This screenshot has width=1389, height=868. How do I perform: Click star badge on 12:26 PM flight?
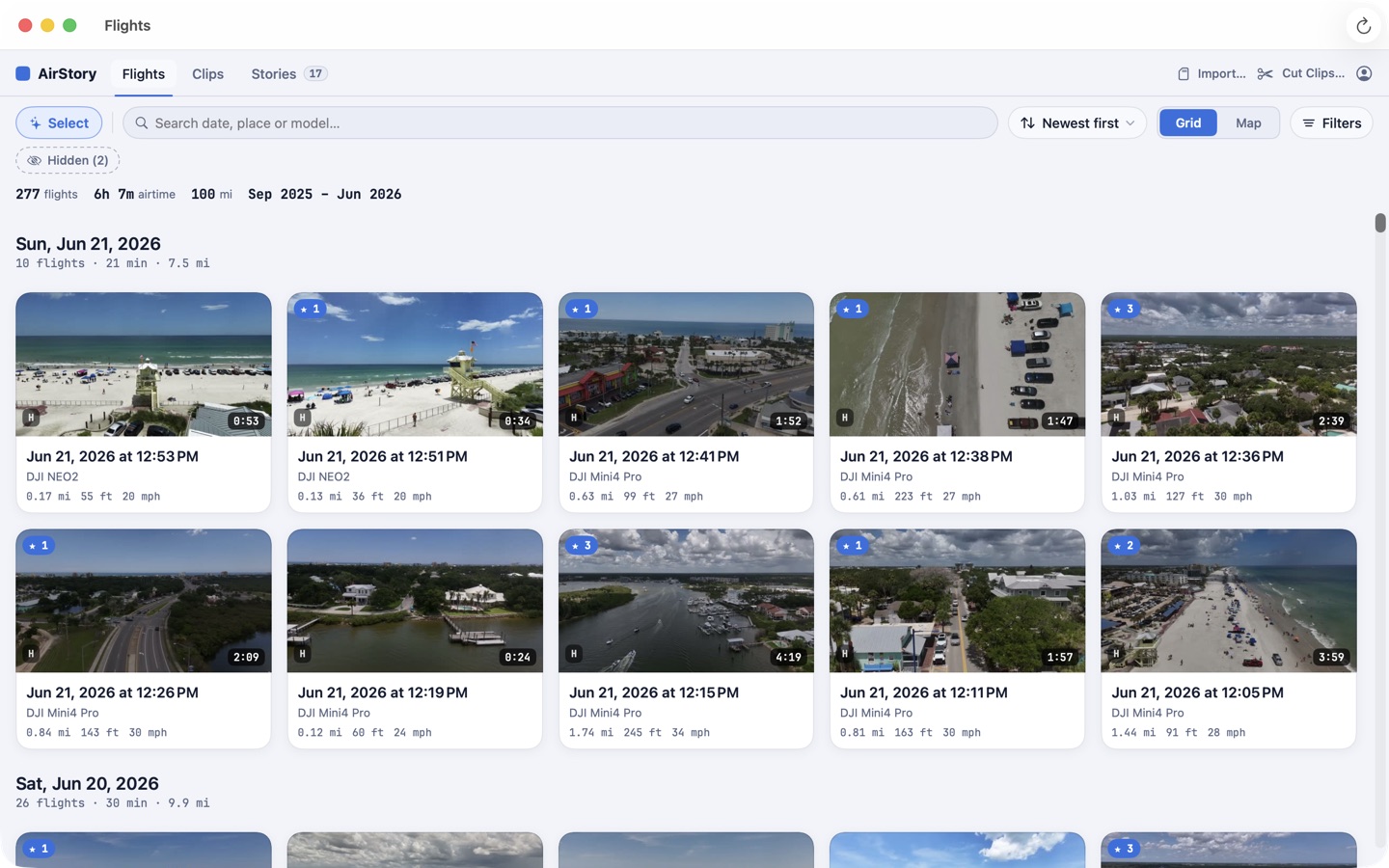(39, 545)
